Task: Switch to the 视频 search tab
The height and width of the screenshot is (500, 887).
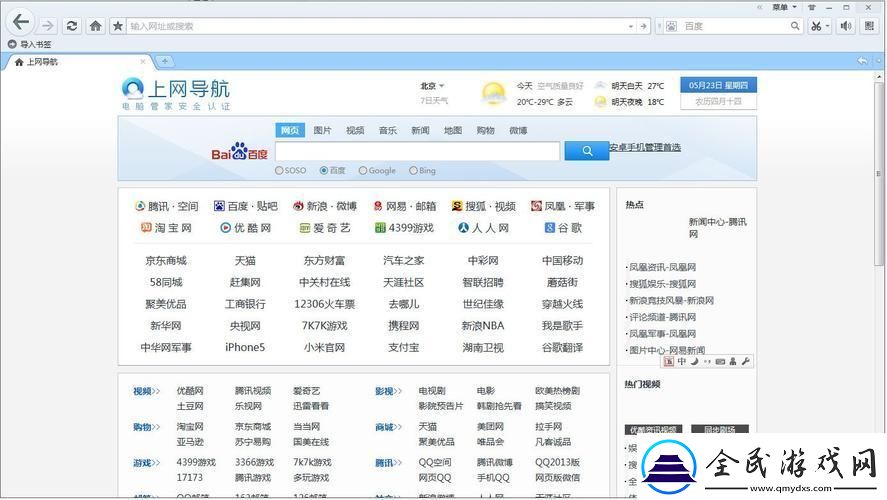Action: (x=355, y=130)
